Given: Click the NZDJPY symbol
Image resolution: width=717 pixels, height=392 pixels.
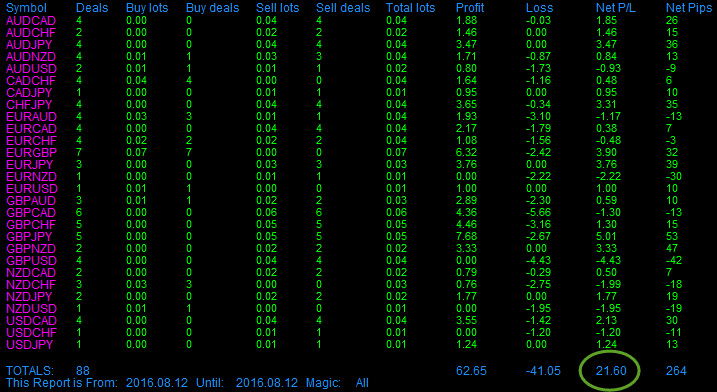Looking at the screenshot, I should tap(29, 296).
